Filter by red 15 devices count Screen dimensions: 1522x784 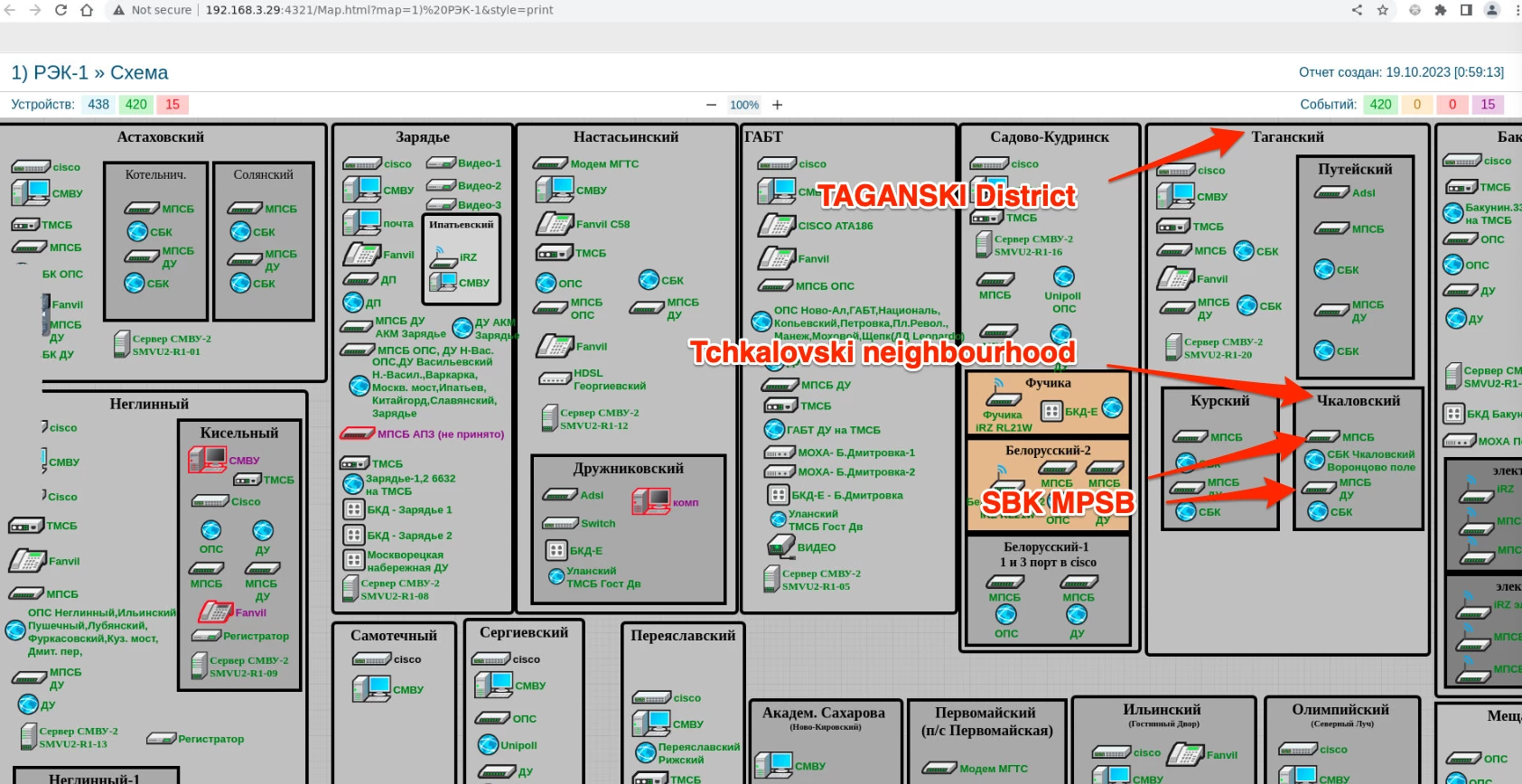click(x=173, y=105)
